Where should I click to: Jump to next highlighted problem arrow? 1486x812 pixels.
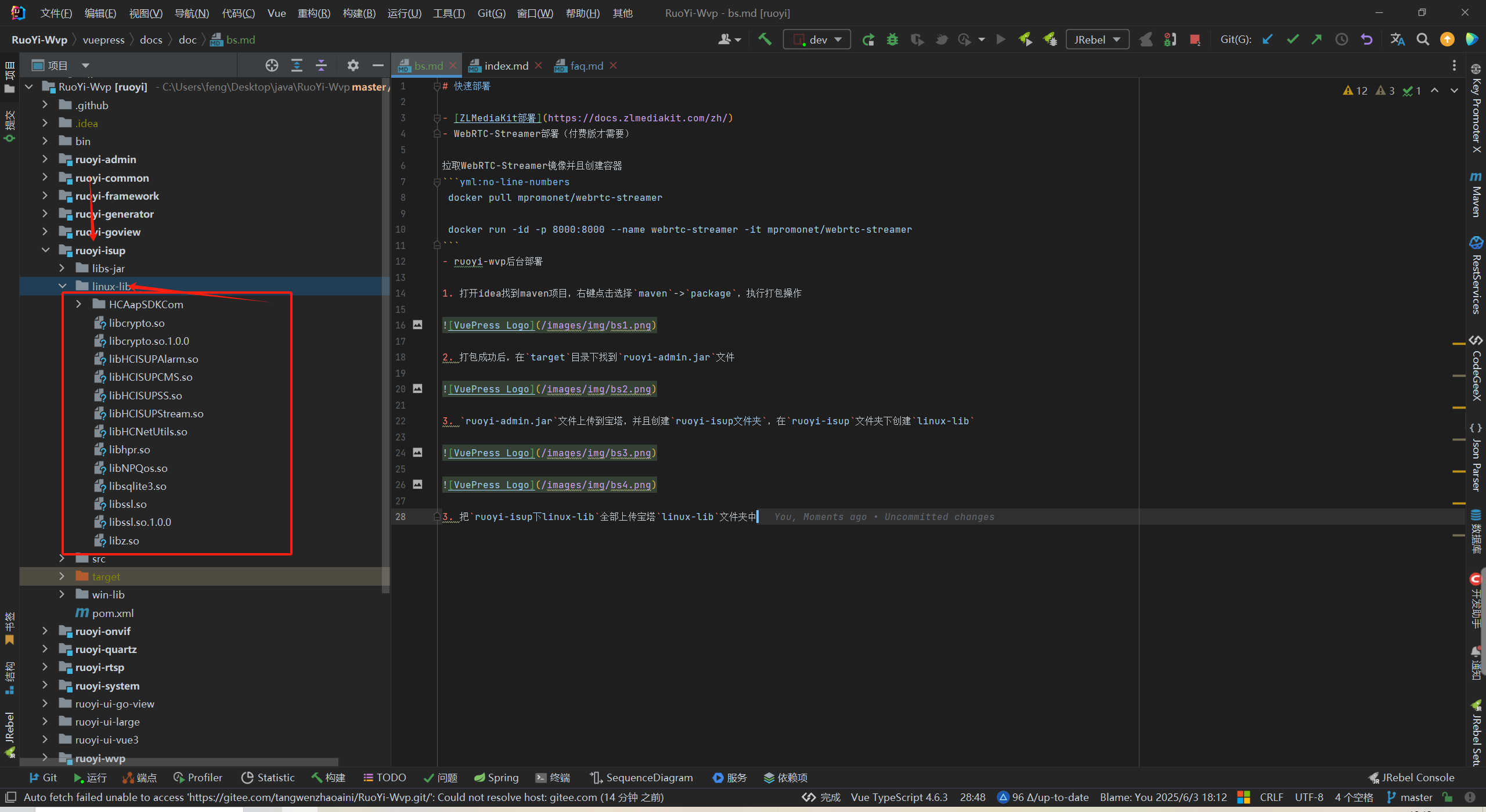tap(1454, 91)
